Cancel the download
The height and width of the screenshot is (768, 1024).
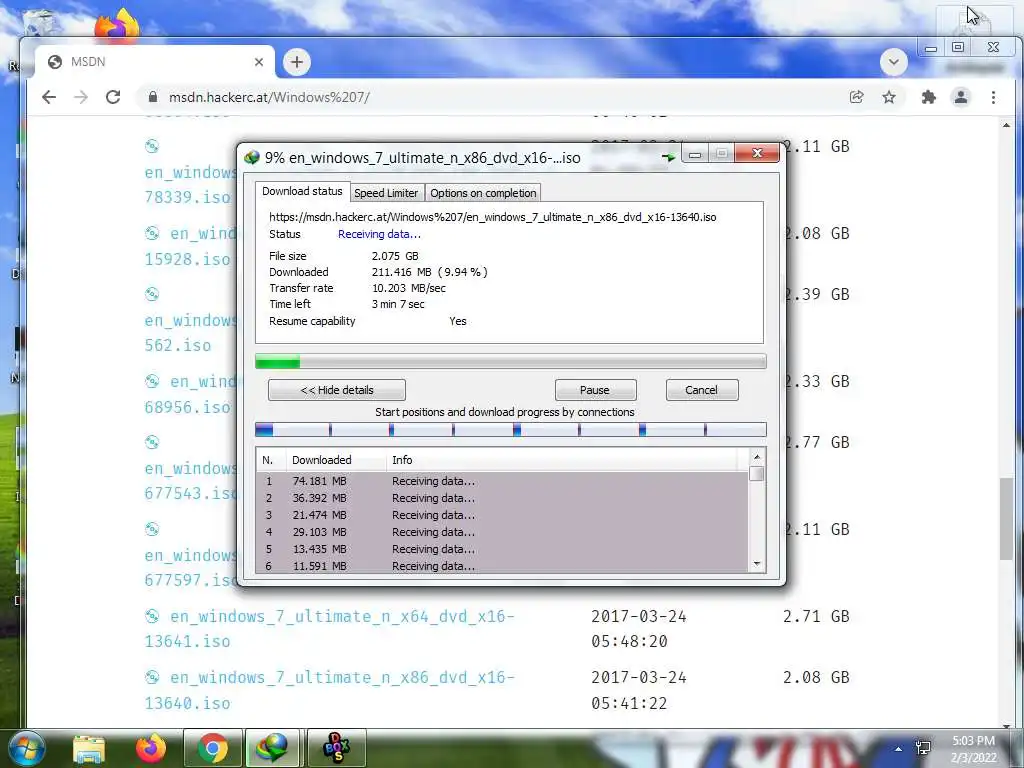[702, 390]
